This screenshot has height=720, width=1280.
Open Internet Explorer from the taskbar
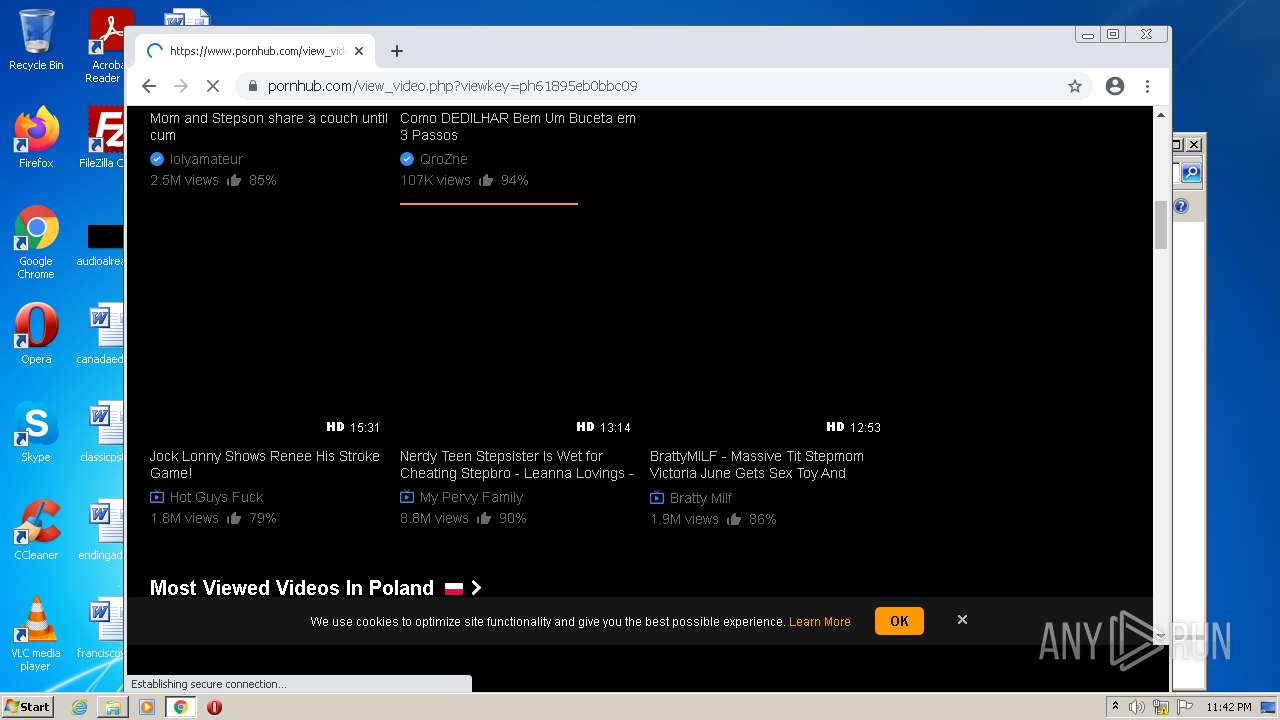tap(79, 707)
